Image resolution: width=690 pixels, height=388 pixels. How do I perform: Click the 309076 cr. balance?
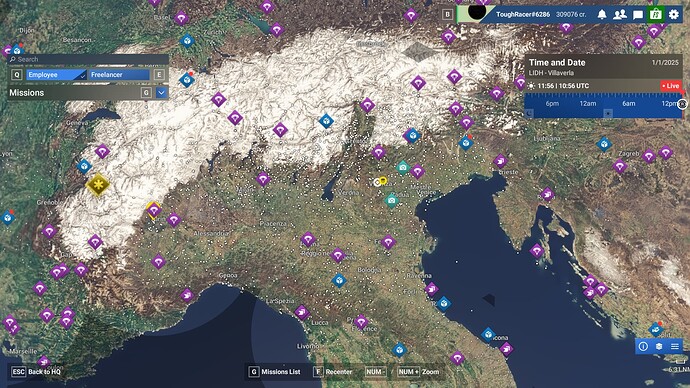pyautogui.click(x=571, y=15)
